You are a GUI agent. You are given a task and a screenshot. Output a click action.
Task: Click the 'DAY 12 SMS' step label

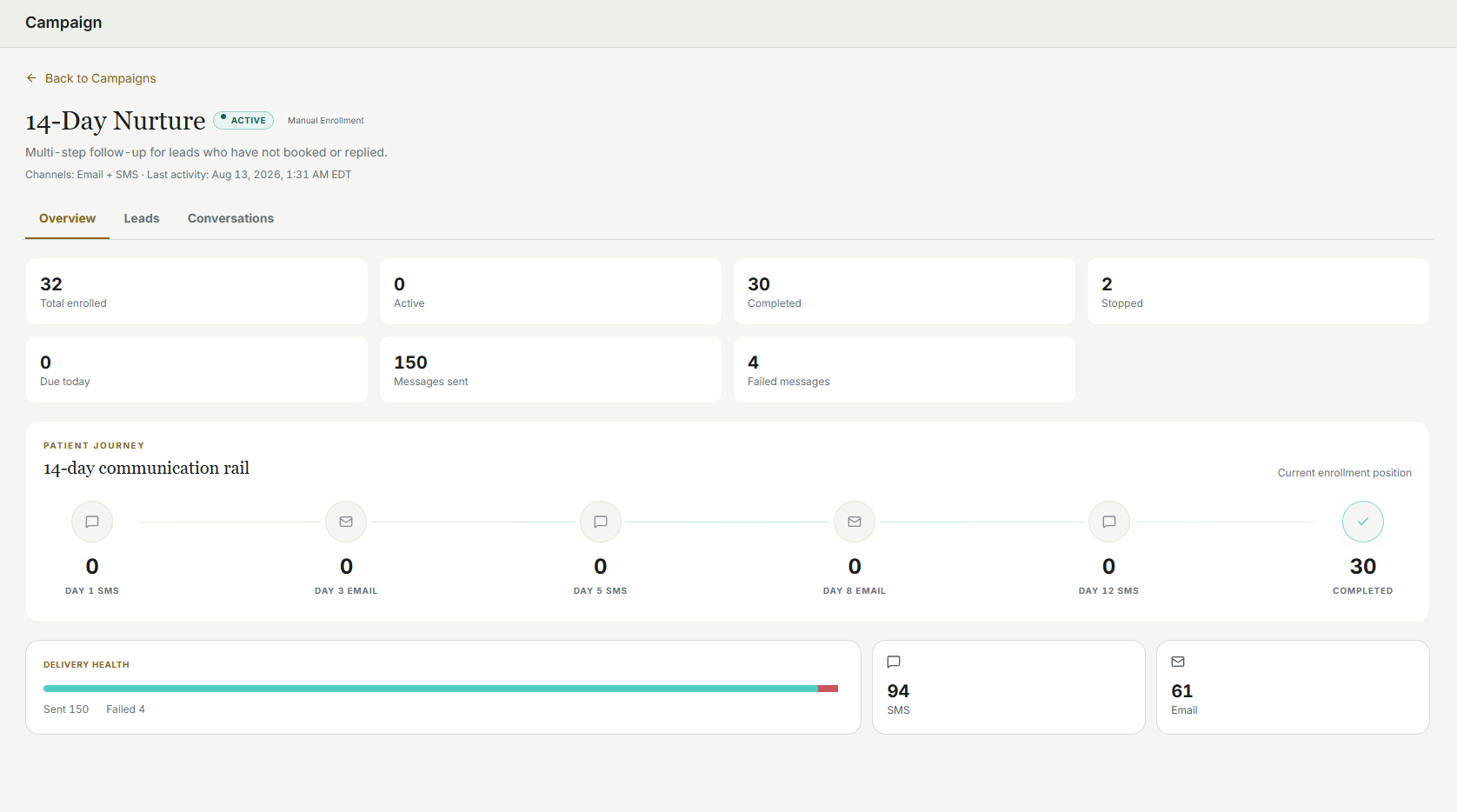(1108, 591)
